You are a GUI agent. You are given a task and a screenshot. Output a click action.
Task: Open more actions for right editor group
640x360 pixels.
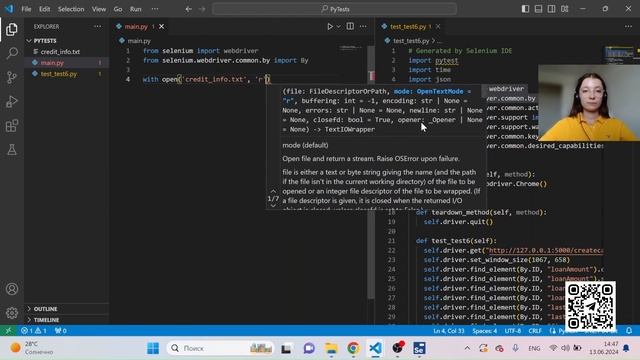[628, 27]
